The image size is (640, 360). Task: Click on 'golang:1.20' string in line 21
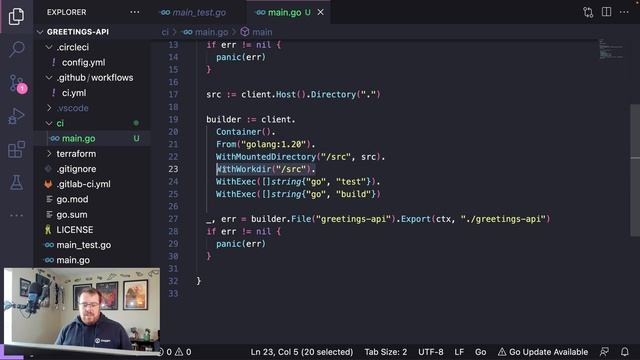click(x=273, y=144)
